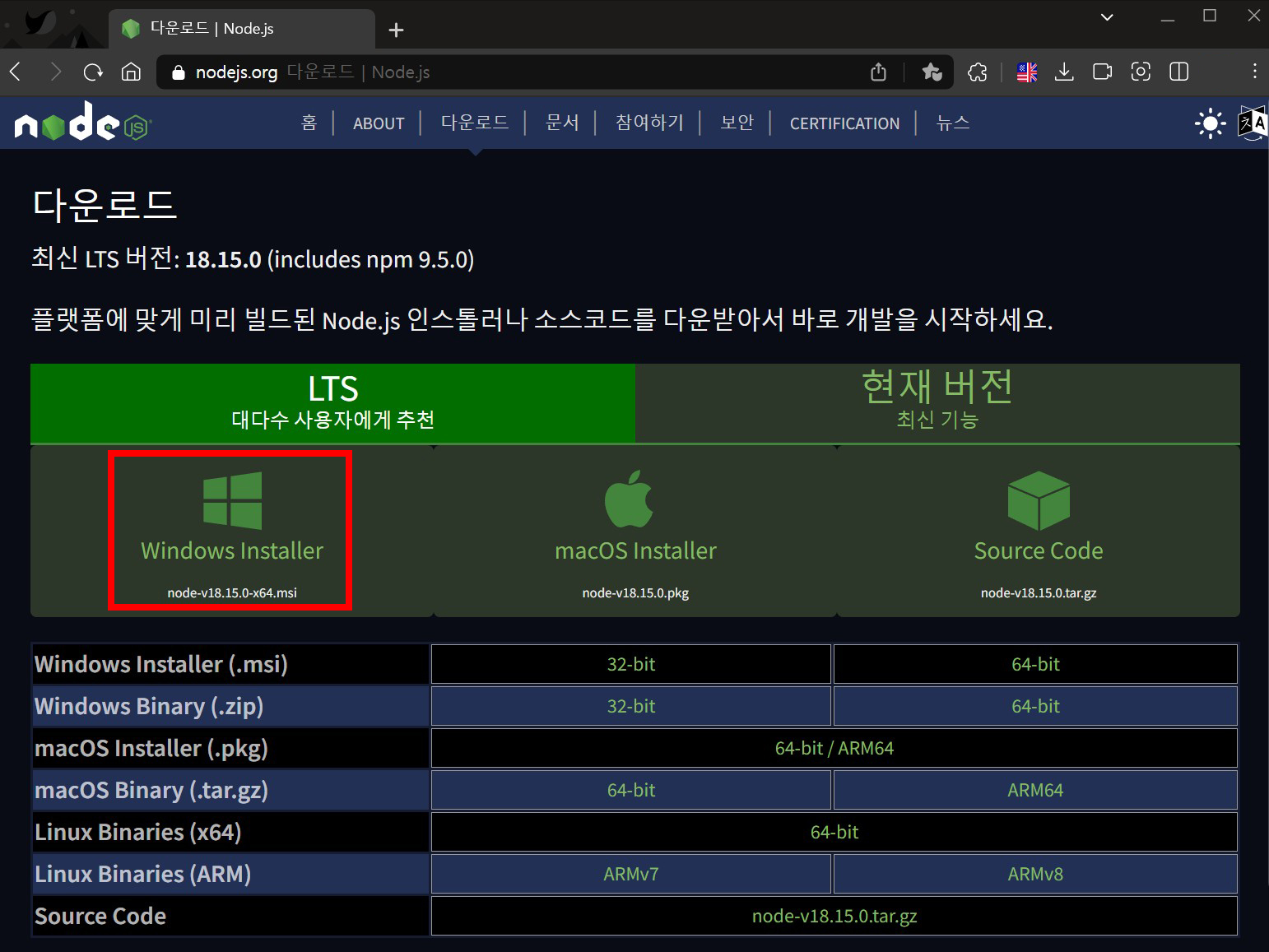Click the Source Code box icon

click(1039, 500)
